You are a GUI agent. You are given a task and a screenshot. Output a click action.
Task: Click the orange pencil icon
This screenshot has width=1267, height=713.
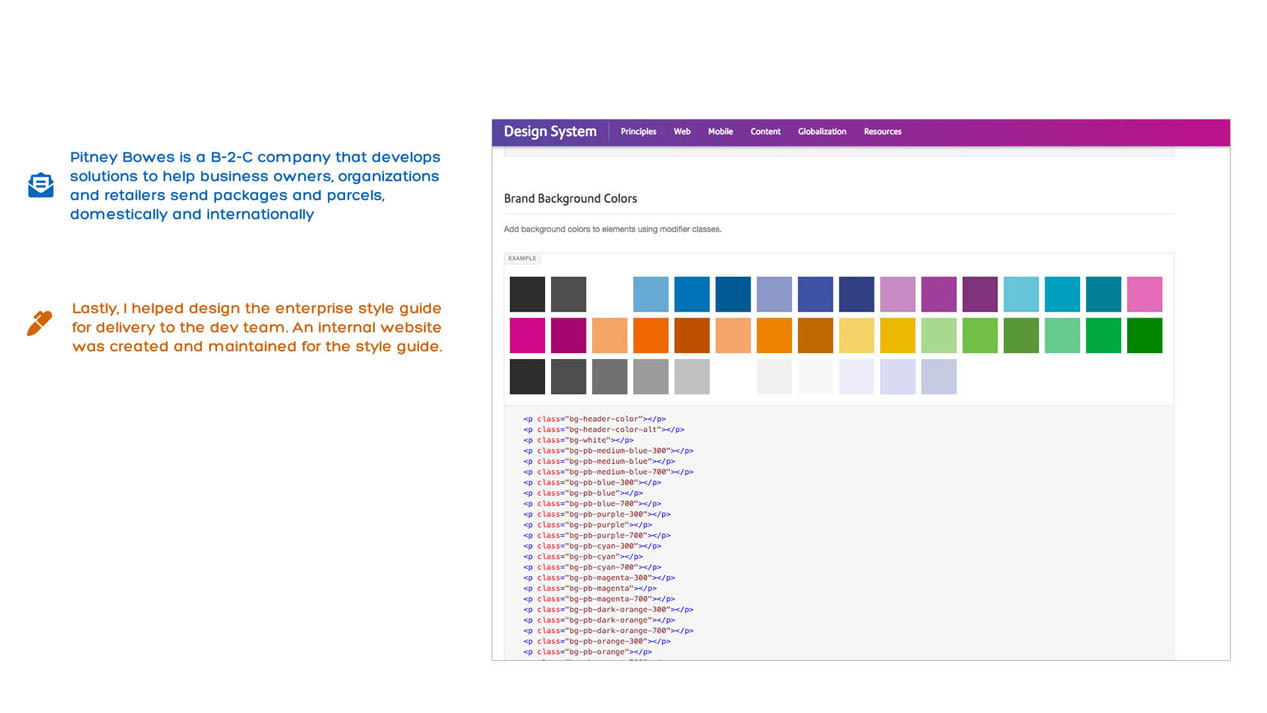click(39, 323)
